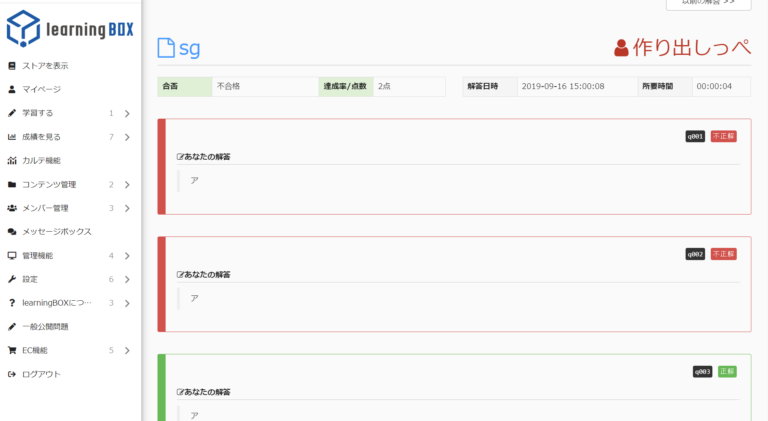The height and width of the screenshot is (421, 768).
Task: Open the マイページ menu item
Action: [x=41, y=89]
